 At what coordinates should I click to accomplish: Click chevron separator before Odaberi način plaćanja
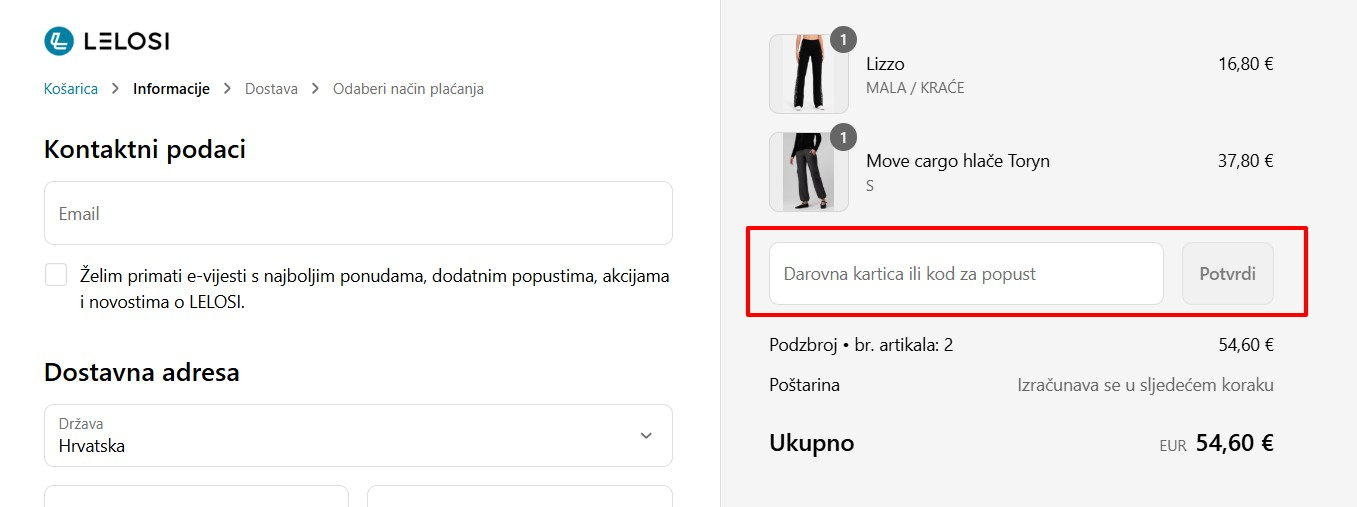pyautogui.click(x=316, y=89)
